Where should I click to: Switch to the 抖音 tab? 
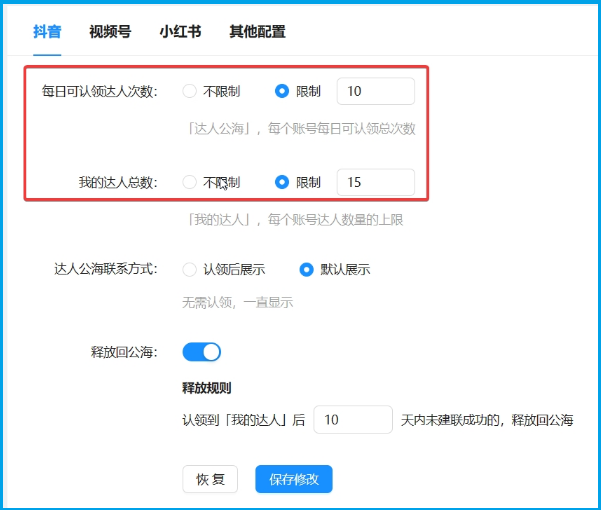(47, 31)
